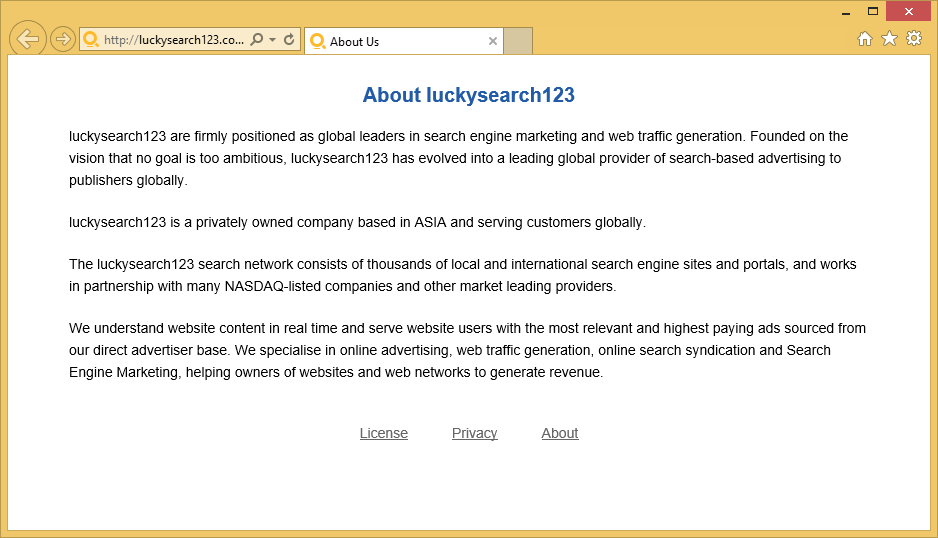938x538 pixels.
Task: Click the text 'NASDAQ-listed companies'
Action: click(x=308, y=287)
